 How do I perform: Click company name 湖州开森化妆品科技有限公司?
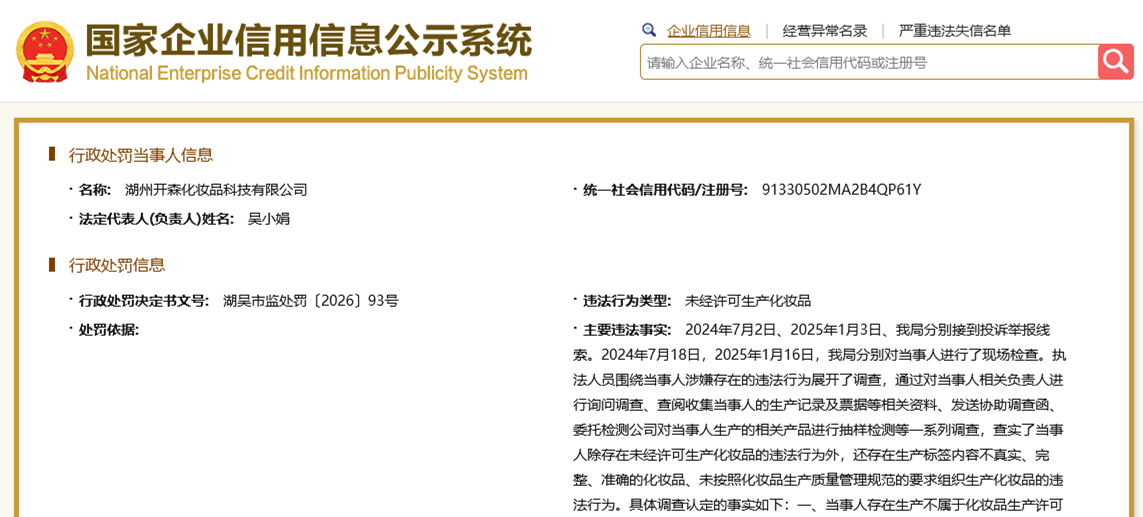216,190
